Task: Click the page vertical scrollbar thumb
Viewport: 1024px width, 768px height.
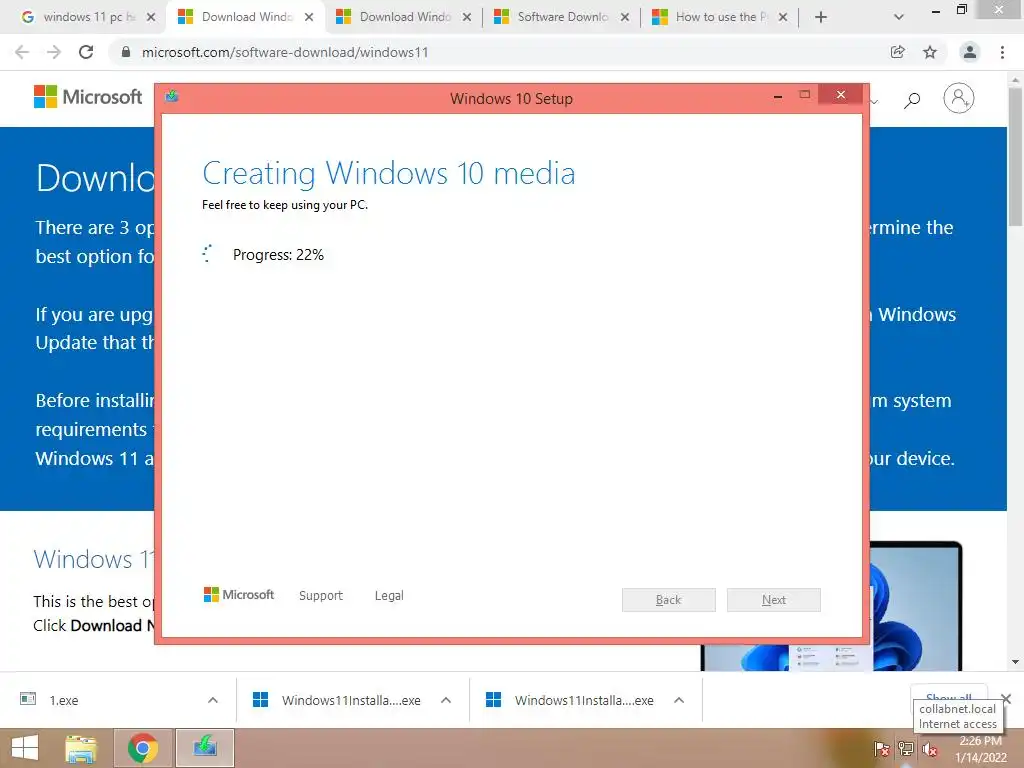Action: click(1016, 157)
